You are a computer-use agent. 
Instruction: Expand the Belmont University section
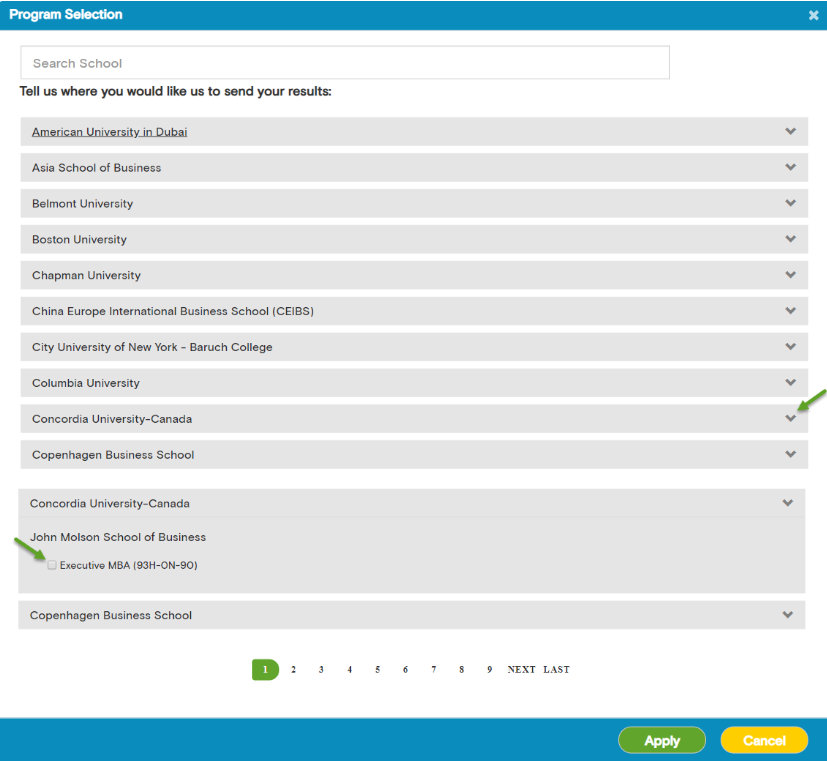[790, 203]
